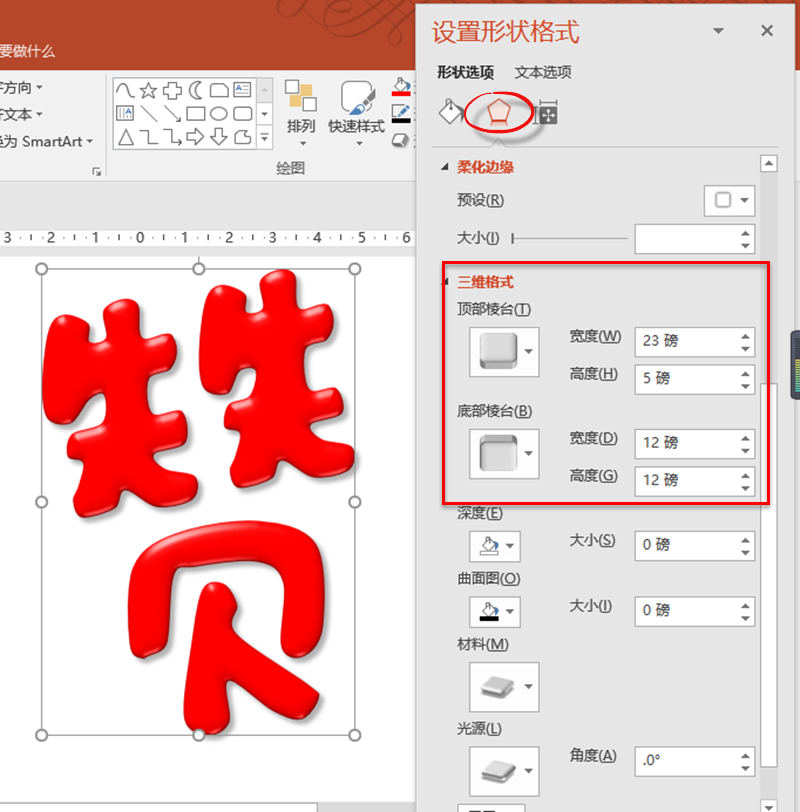800x812 pixels.
Task: Select the freeform shape in gallery
Action: point(242,137)
